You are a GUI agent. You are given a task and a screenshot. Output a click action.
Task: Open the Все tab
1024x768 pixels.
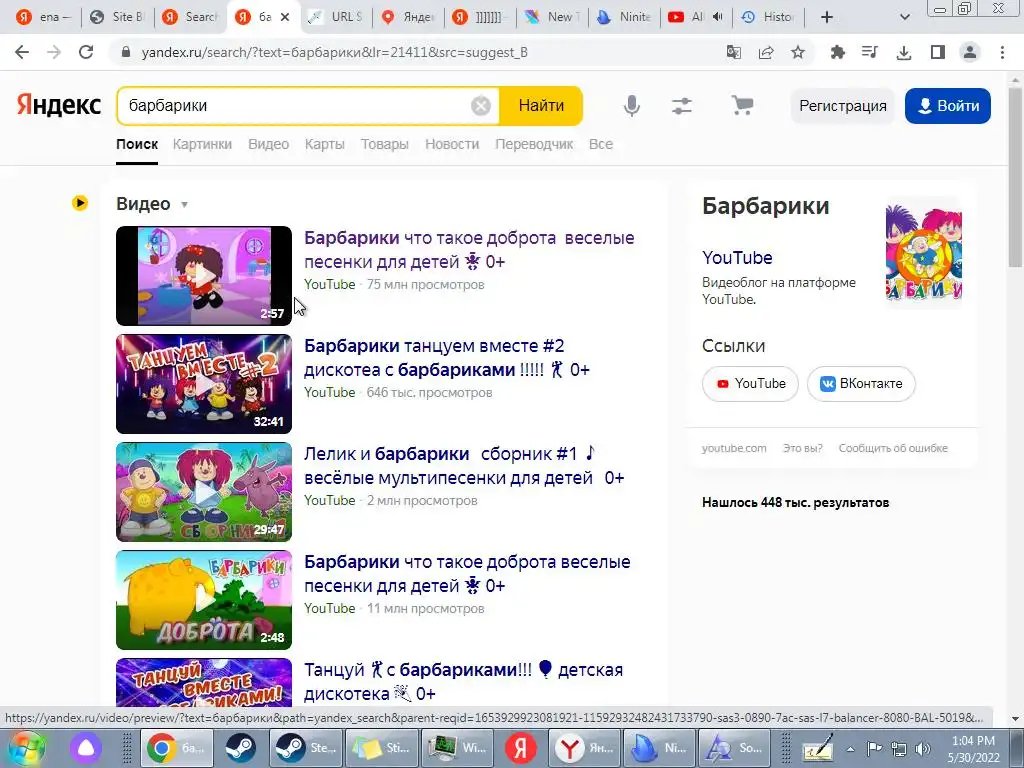(601, 144)
